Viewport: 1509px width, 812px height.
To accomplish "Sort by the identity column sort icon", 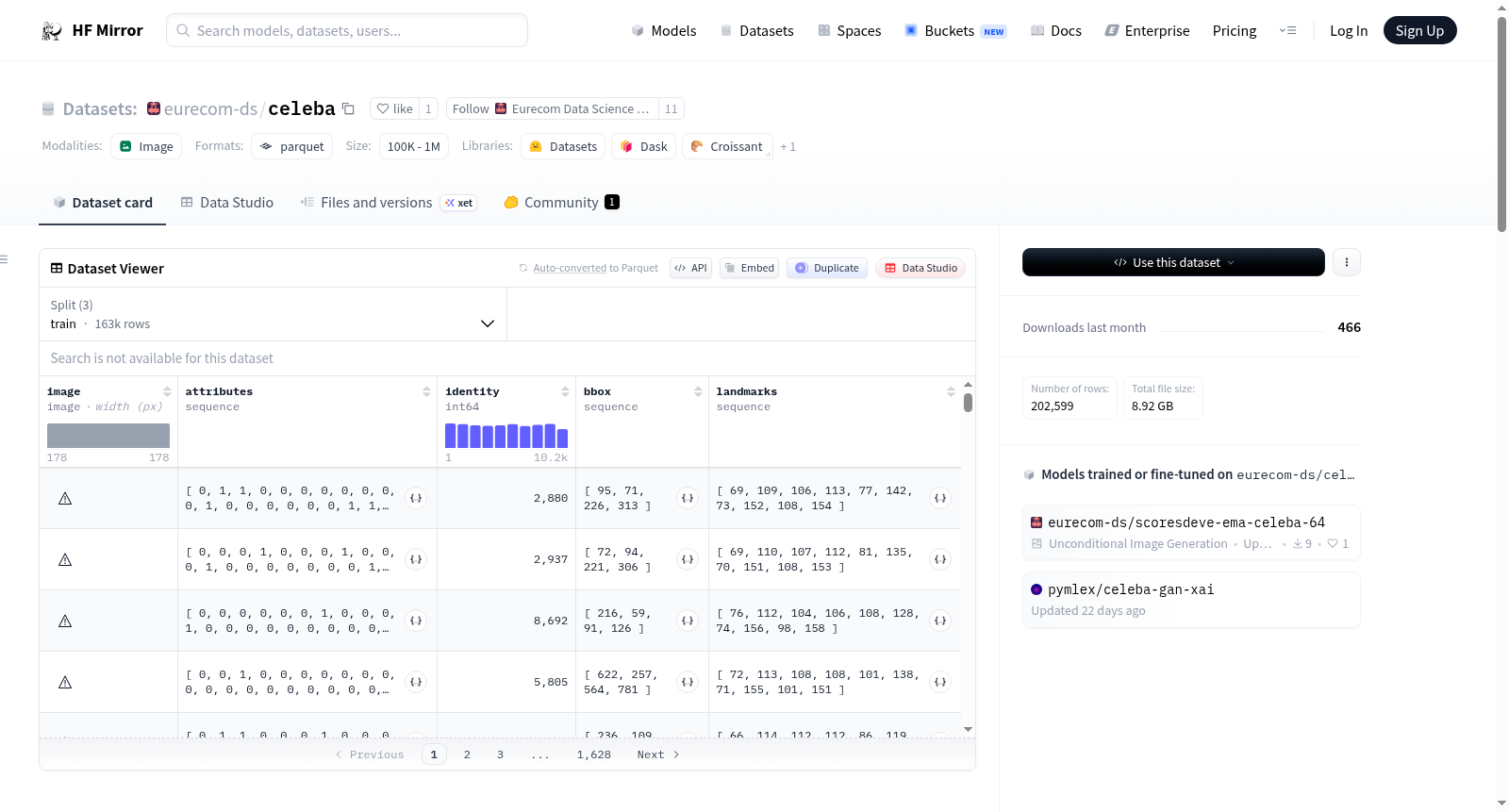I will pyautogui.click(x=565, y=391).
